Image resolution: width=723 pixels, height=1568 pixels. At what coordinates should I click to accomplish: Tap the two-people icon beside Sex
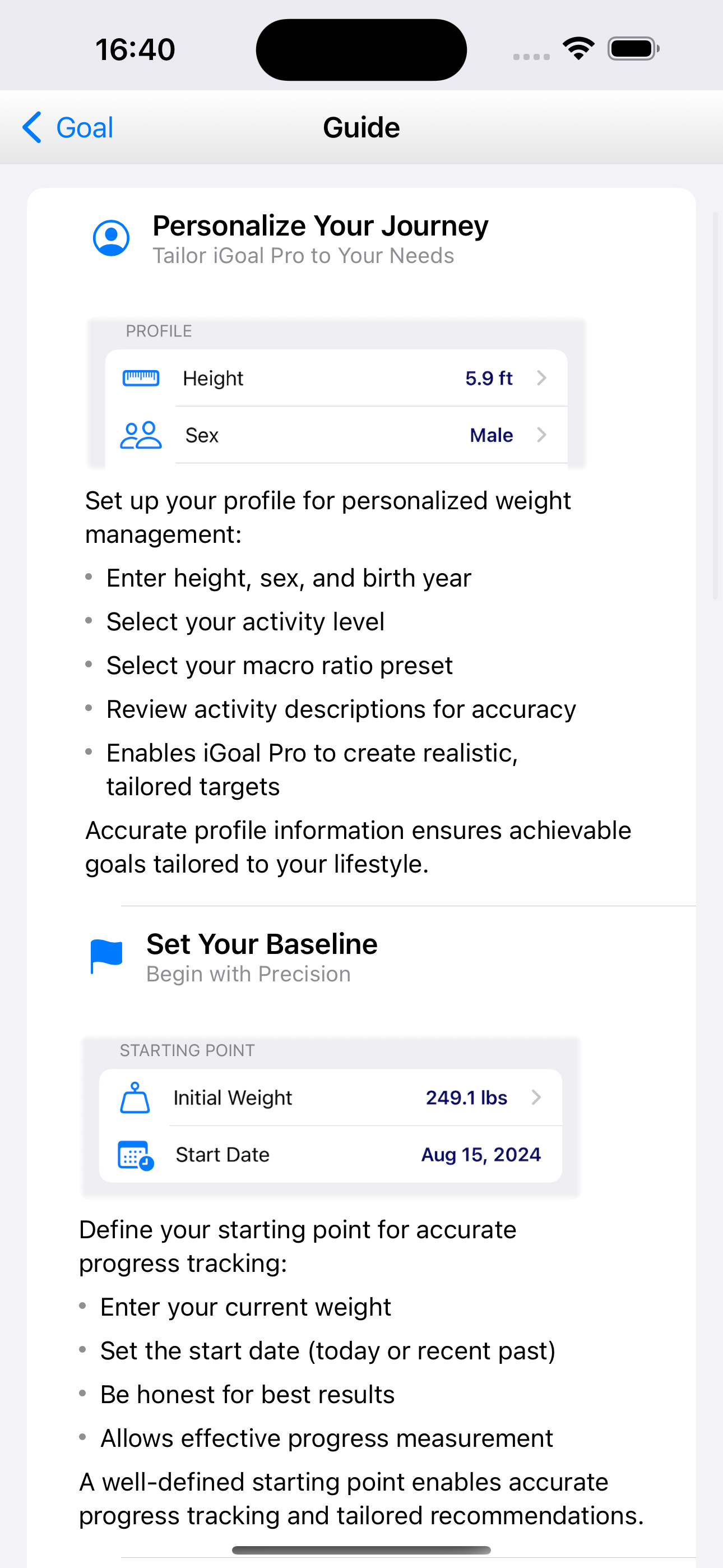point(141,435)
